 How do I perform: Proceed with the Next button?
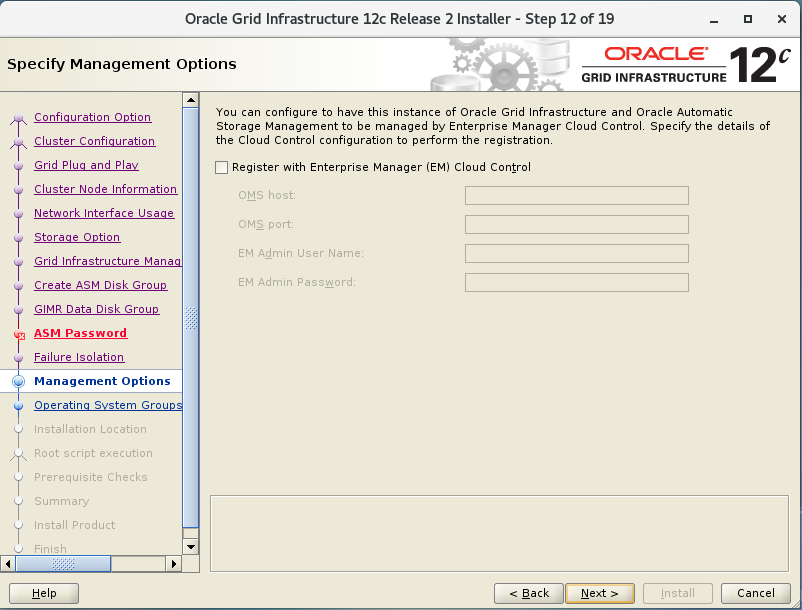coord(600,593)
